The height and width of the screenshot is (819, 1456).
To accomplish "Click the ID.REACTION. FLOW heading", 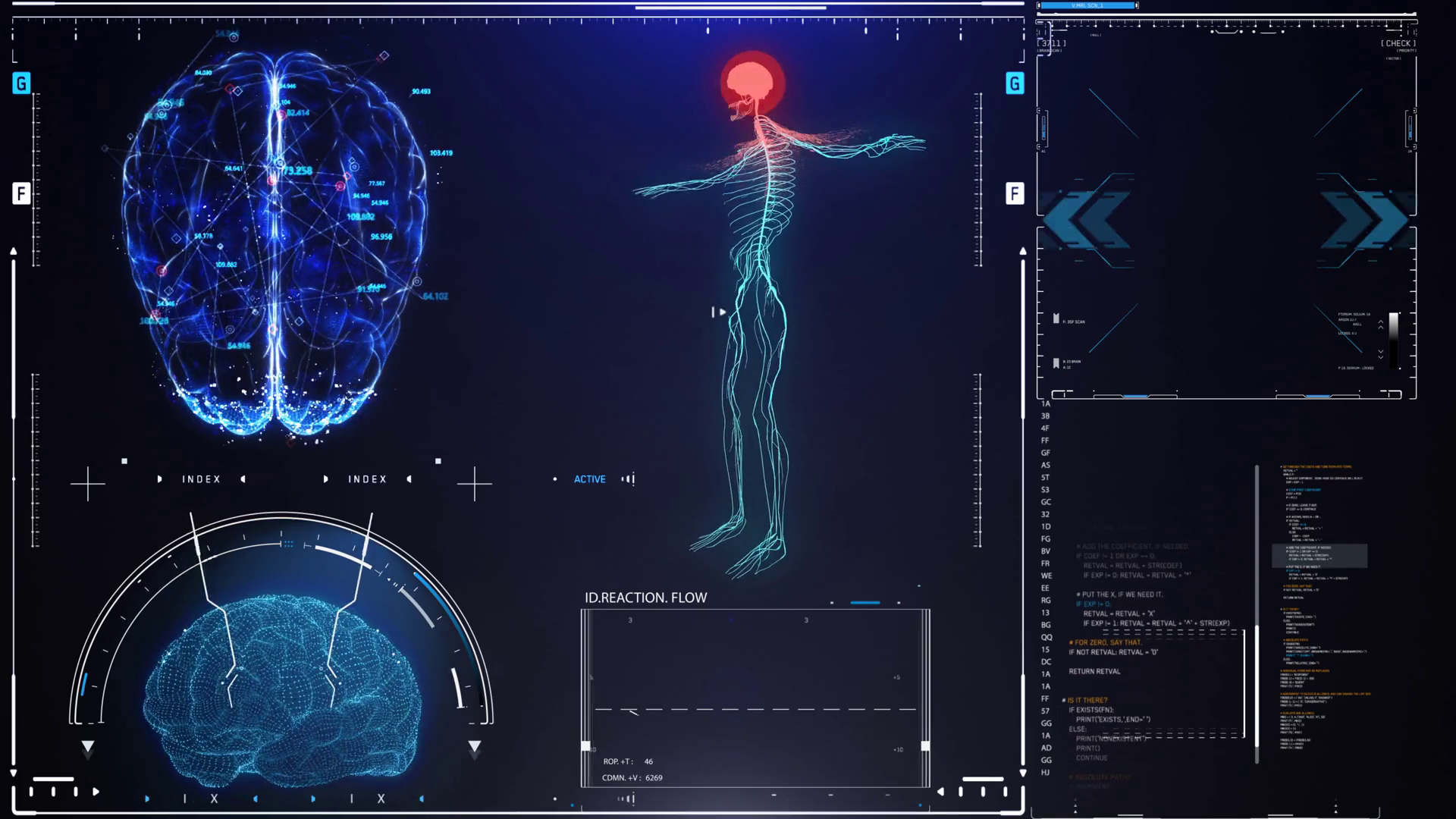I will tap(646, 598).
